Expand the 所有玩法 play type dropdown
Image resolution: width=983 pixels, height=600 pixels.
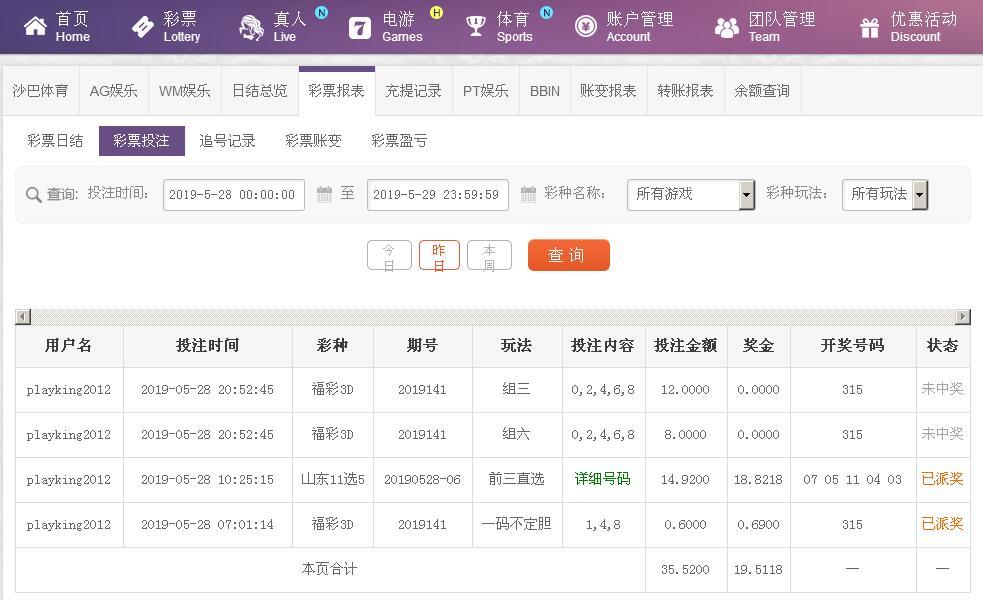(x=885, y=194)
